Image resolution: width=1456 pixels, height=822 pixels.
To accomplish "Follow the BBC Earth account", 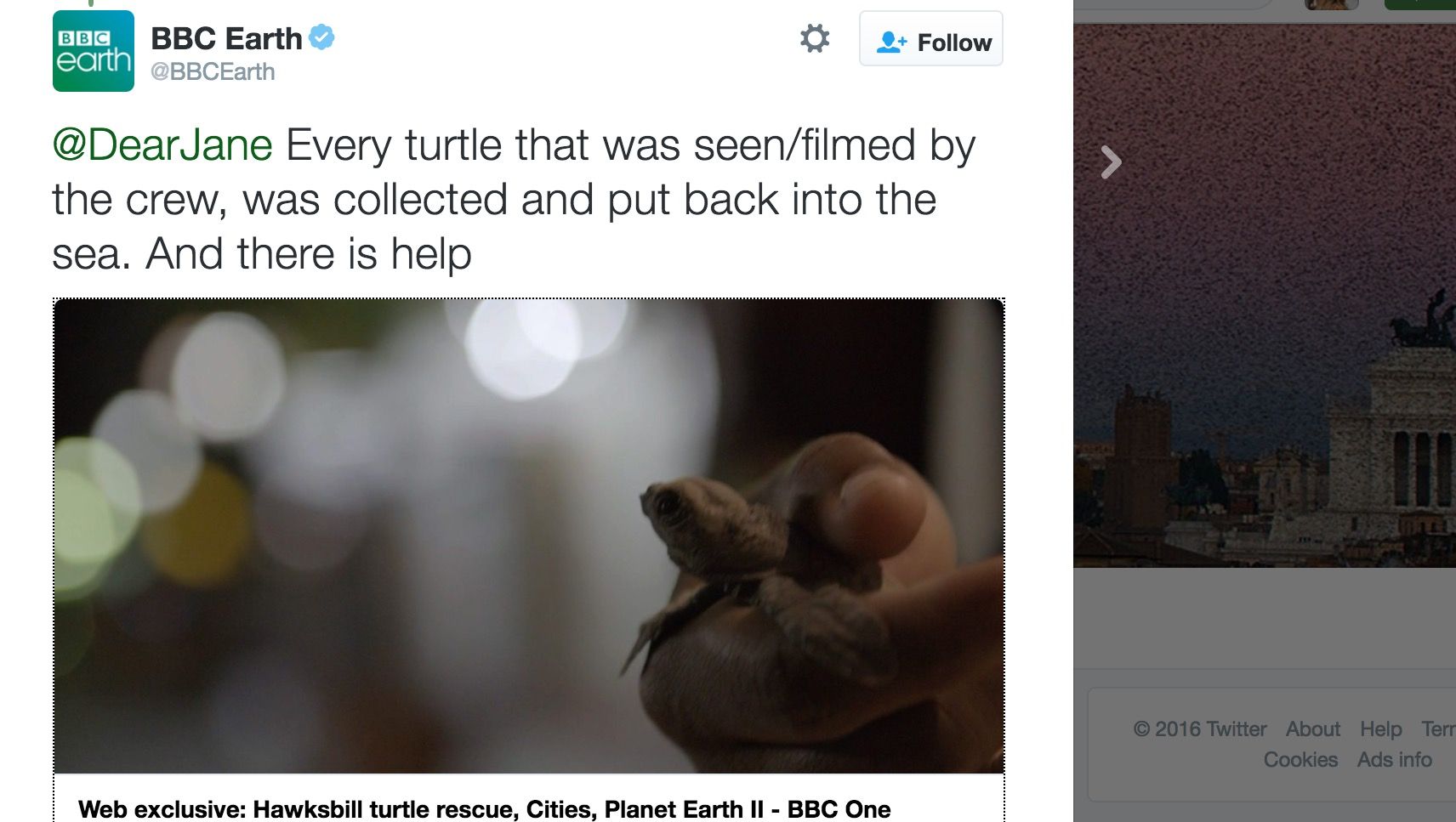I will [x=931, y=39].
